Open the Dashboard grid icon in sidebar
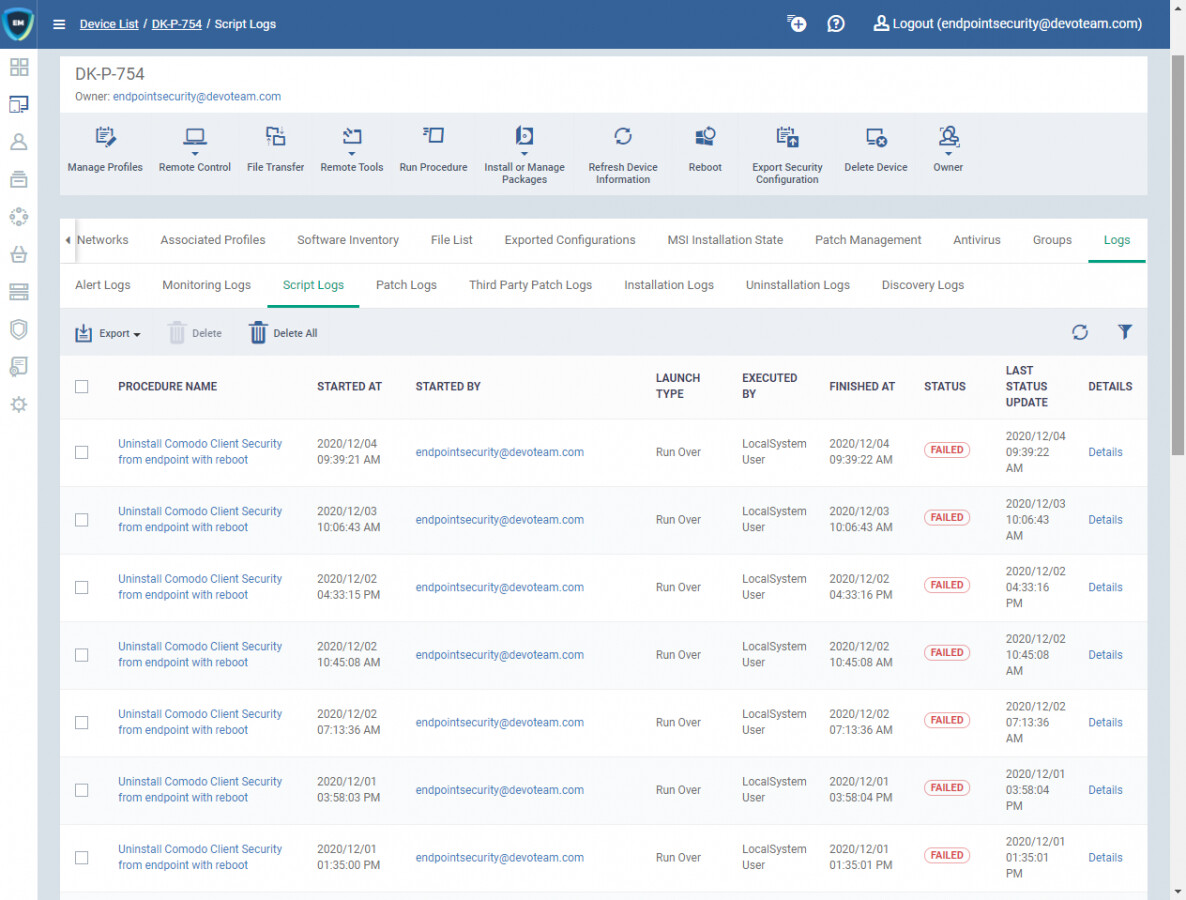The width and height of the screenshot is (1186, 900). click(x=19, y=67)
